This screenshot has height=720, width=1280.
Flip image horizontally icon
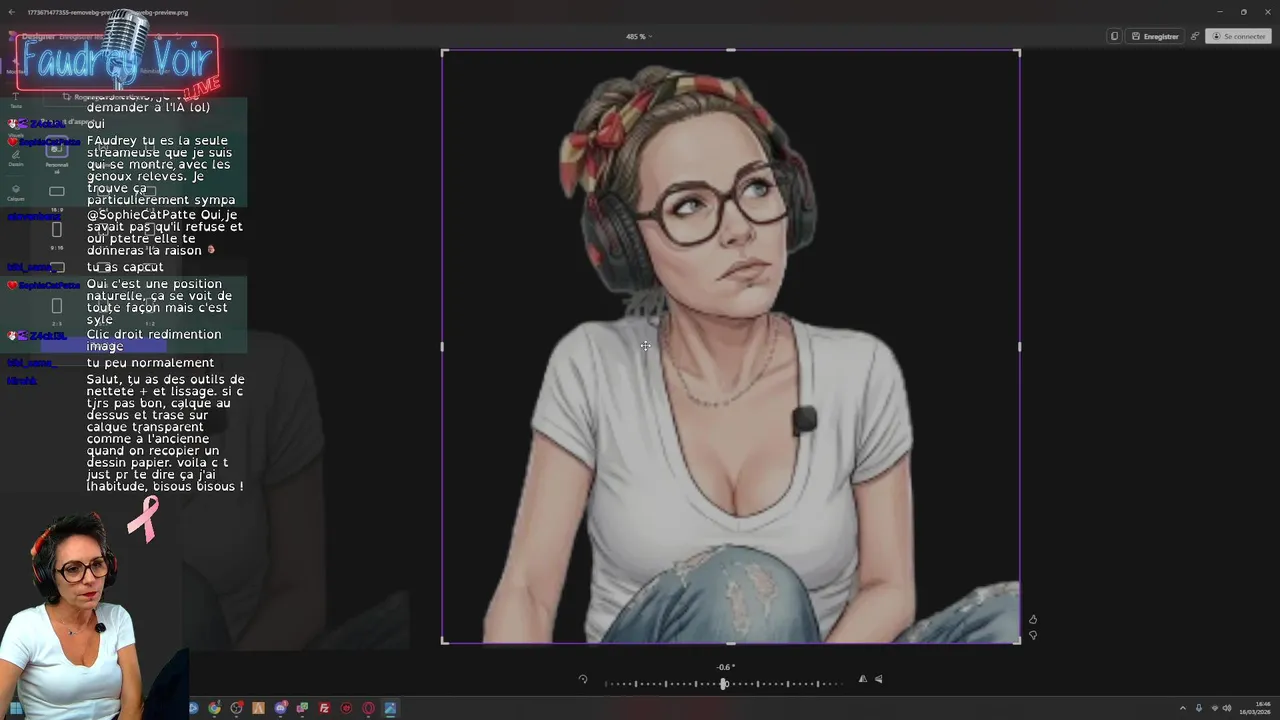click(863, 679)
